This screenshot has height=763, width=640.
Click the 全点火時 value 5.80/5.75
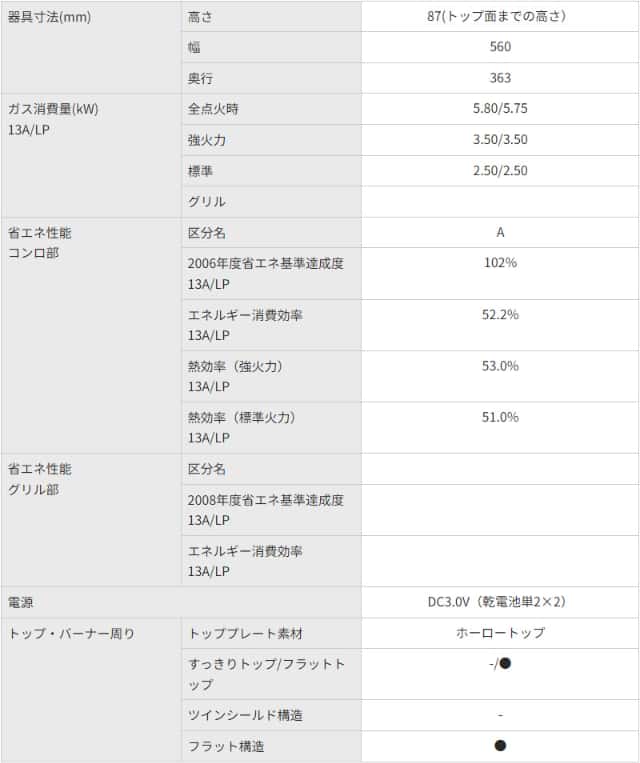(x=500, y=108)
